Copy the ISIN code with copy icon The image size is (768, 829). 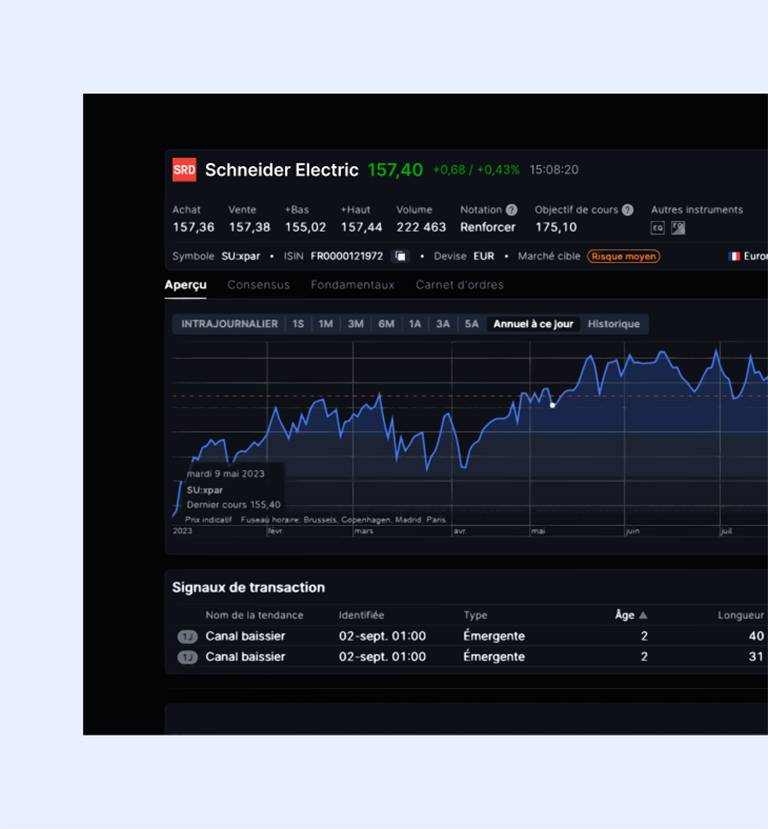pyautogui.click(x=401, y=256)
